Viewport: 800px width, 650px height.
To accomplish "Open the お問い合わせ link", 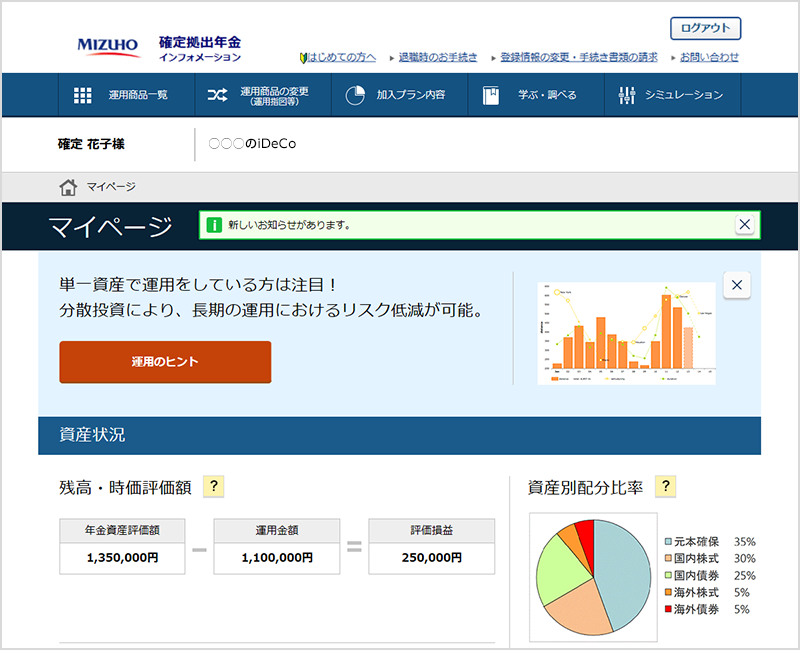I will pyautogui.click(x=709, y=57).
